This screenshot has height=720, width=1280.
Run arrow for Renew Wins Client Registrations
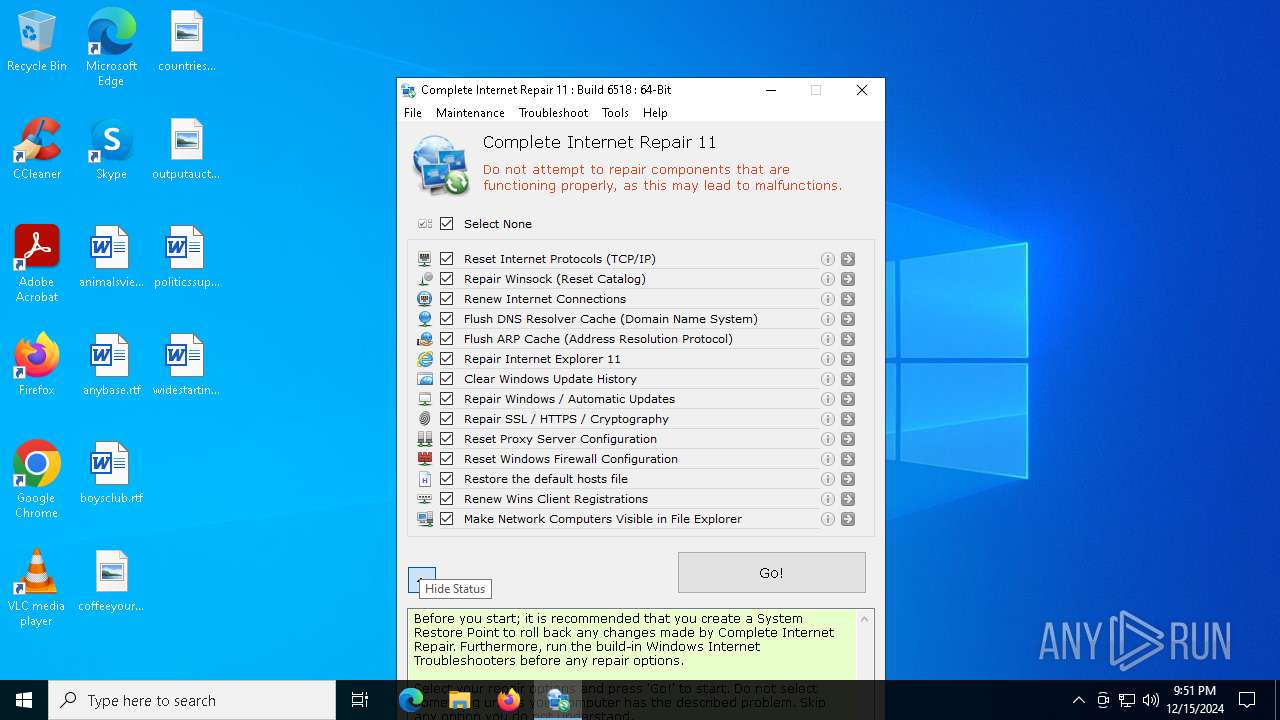848,499
